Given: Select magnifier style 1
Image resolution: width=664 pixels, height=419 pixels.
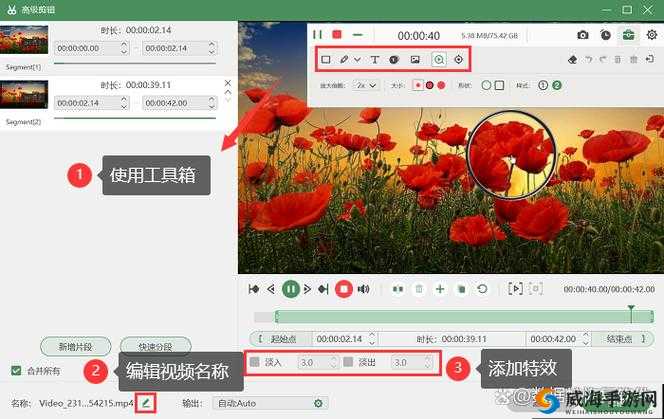Looking at the screenshot, I should tap(543, 85).
